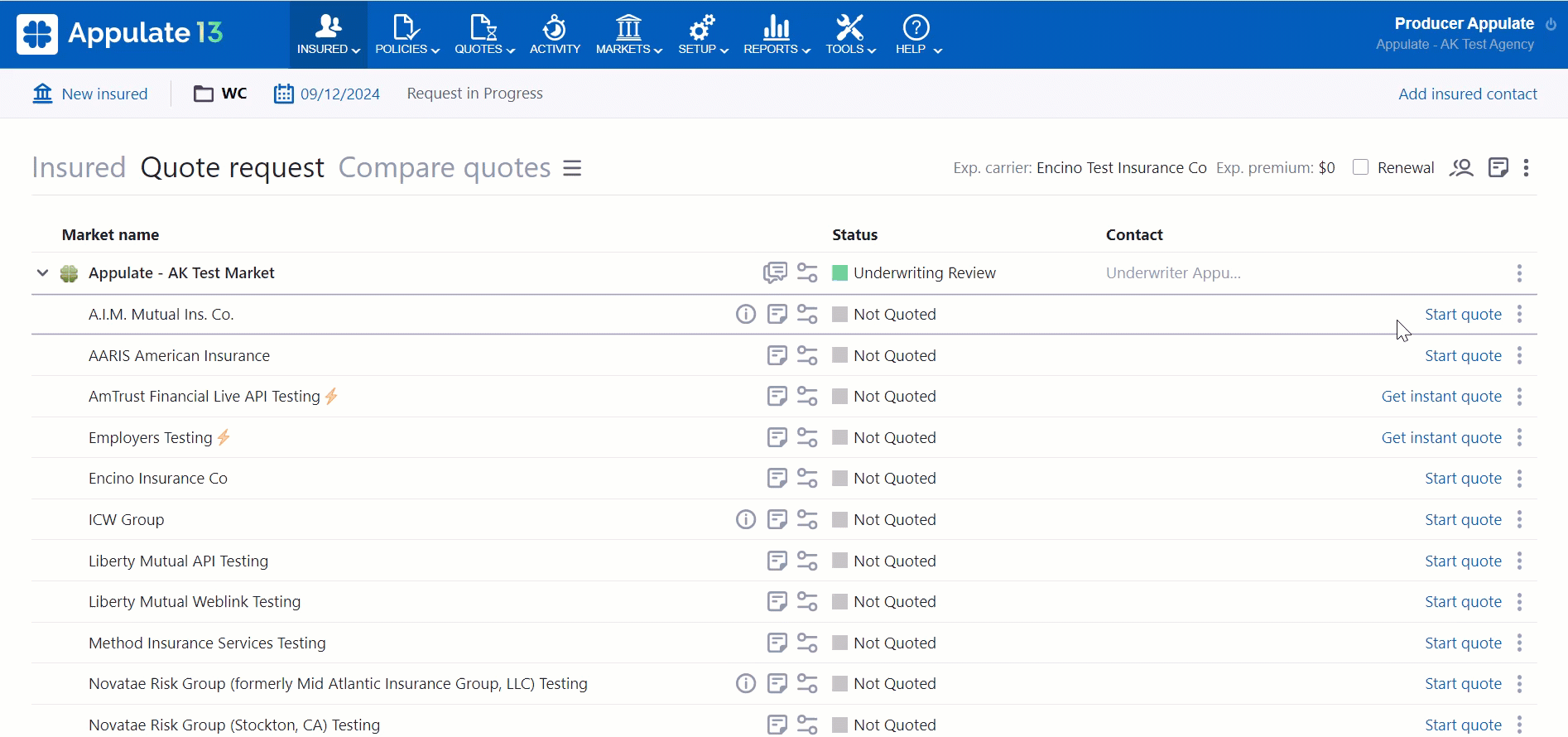Click the green Underwriting Review status square
This screenshot has height=737, width=1568.
839,273
